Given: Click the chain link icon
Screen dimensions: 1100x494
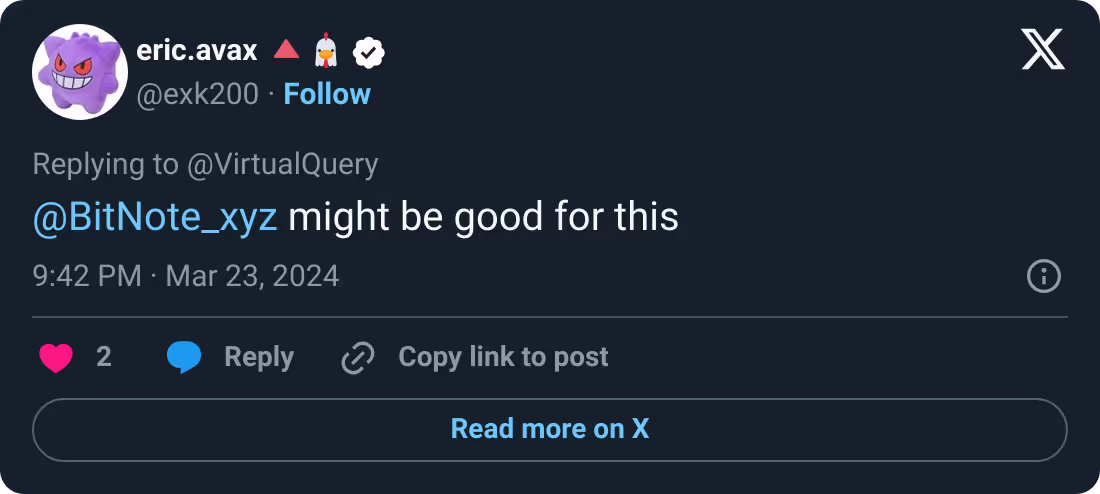Looking at the screenshot, I should pos(358,358).
